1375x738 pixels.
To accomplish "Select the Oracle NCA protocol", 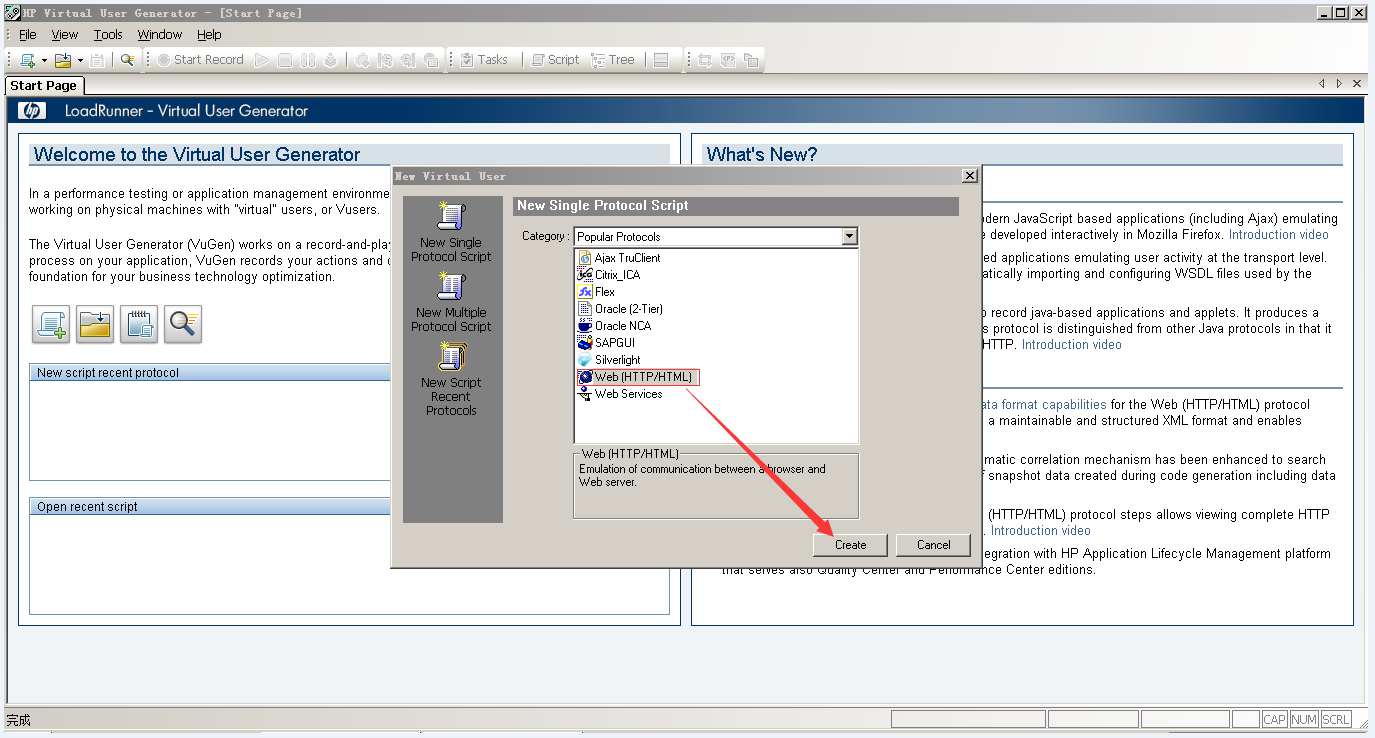I will pyautogui.click(x=615, y=326).
